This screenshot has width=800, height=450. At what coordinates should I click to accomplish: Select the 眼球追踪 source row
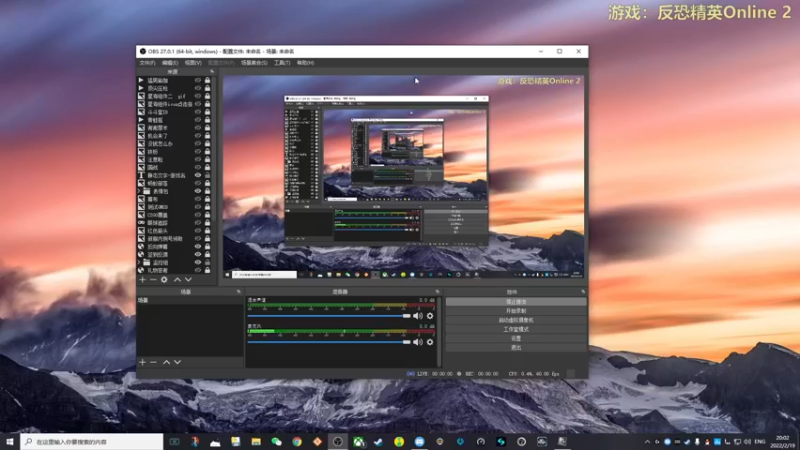click(x=174, y=222)
